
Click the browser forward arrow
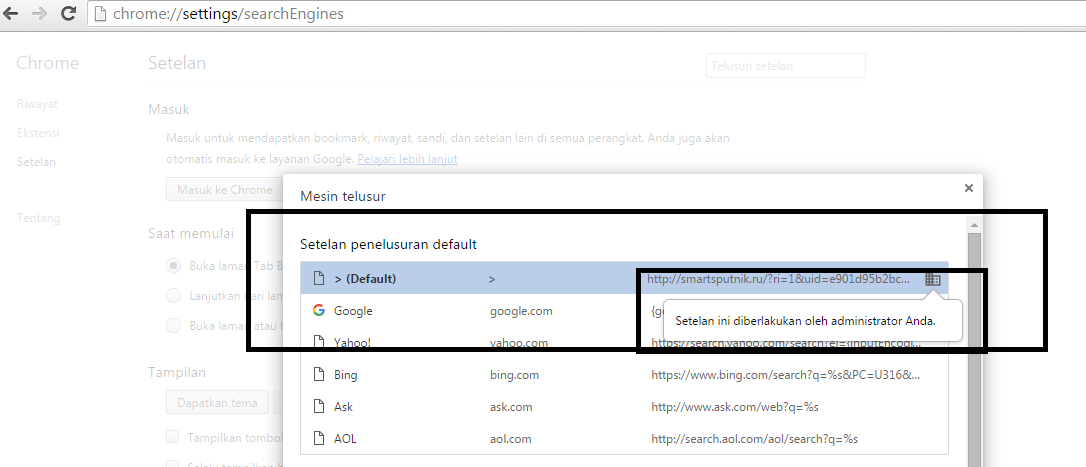[39, 13]
